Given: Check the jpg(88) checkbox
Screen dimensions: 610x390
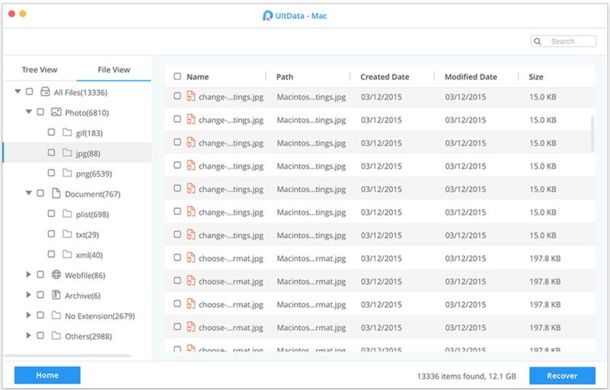Looking at the screenshot, I should [x=51, y=153].
